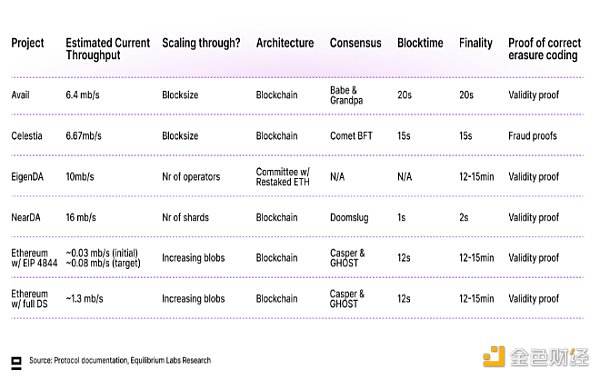This screenshot has width=600, height=378.
Task: Select the Scaling through? column header
Action: coord(201,43)
